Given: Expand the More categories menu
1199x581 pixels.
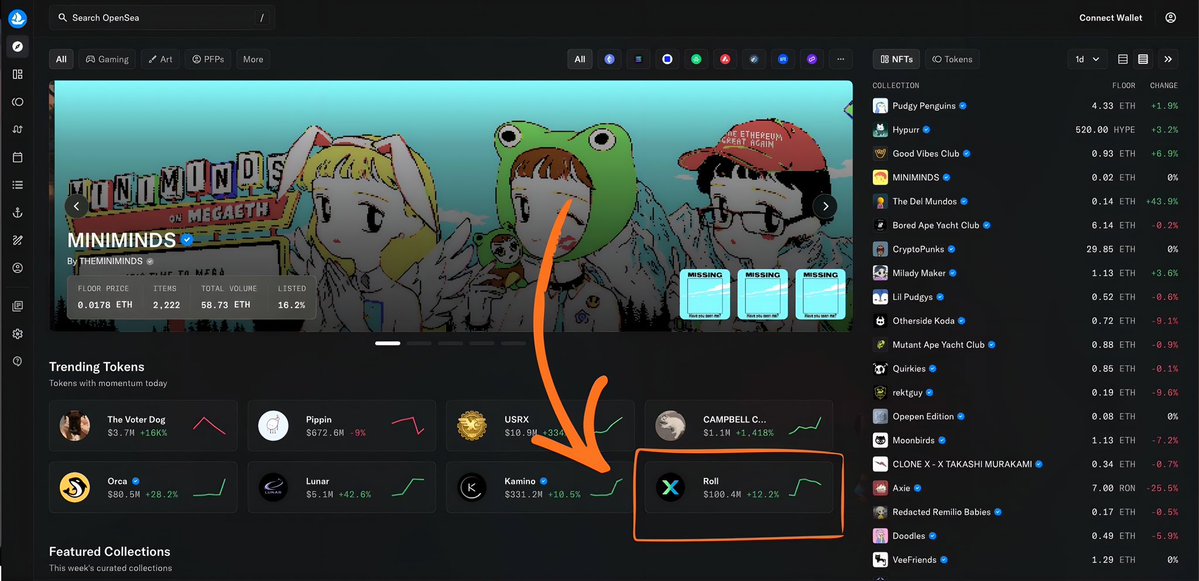Looking at the screenshot, I should coord(253,59).
